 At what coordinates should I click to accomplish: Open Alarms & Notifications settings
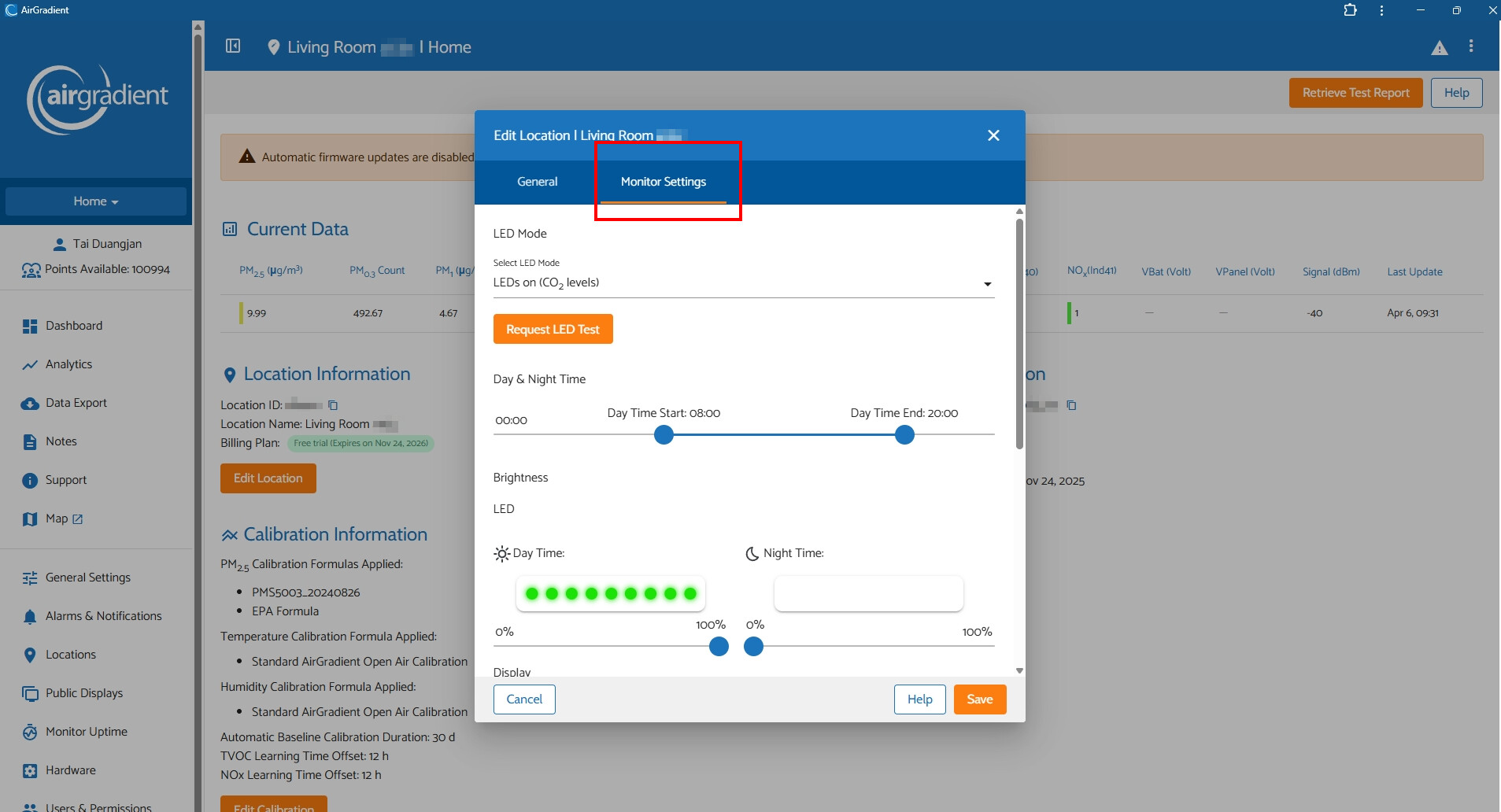[103, 616]
